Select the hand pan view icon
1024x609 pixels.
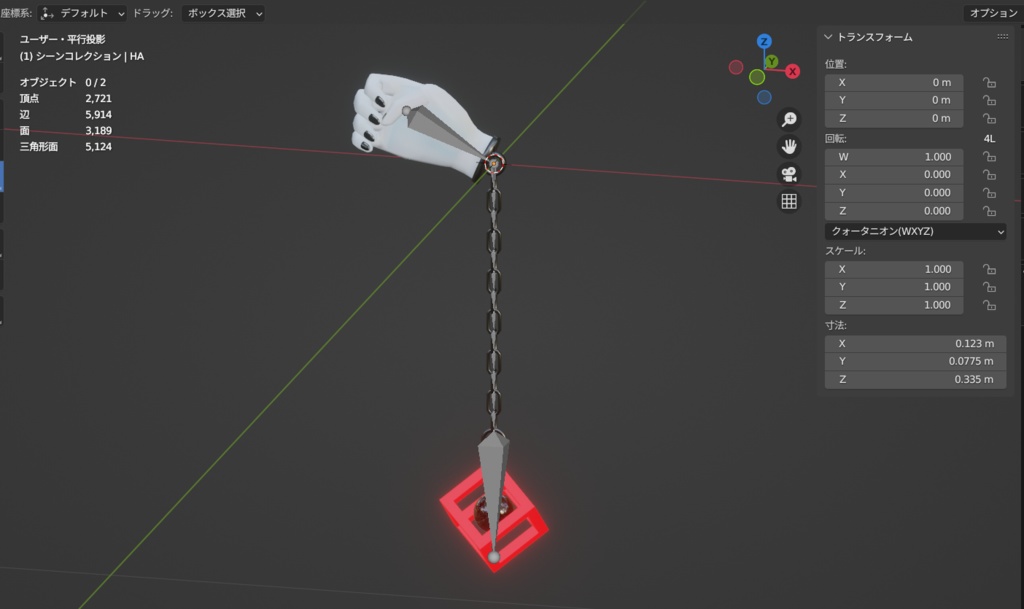point(789,147)
